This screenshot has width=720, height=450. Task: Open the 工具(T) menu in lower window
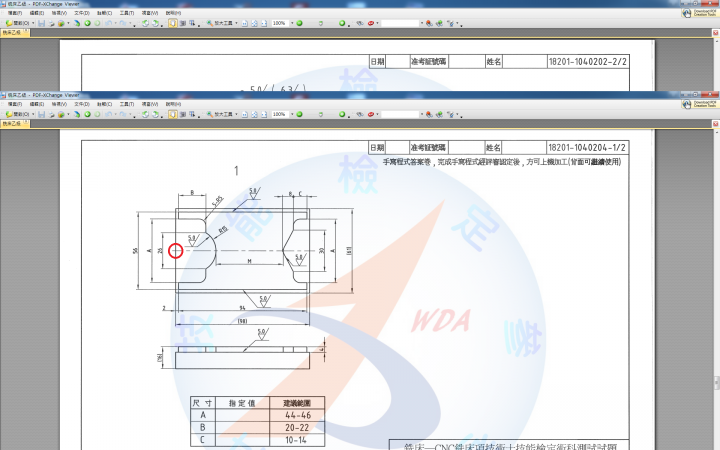[127, 104]
